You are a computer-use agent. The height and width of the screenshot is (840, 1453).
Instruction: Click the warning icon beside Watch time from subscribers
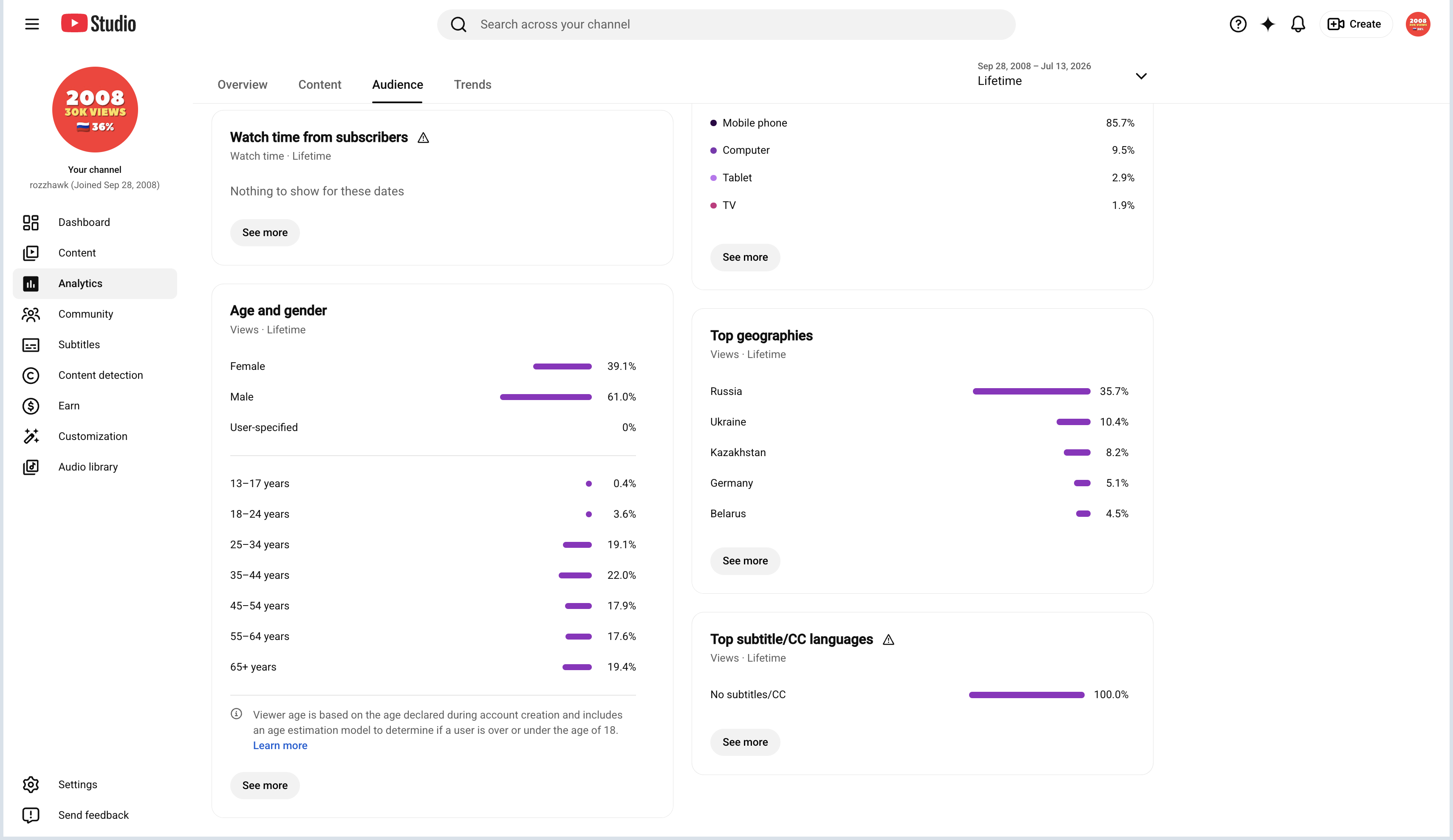point(423,138)
